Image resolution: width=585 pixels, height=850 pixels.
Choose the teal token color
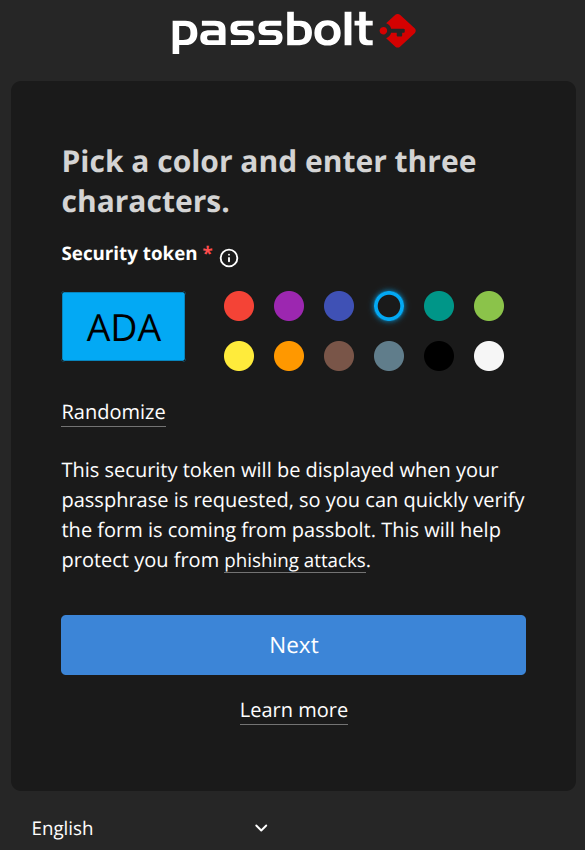point(439,306)
